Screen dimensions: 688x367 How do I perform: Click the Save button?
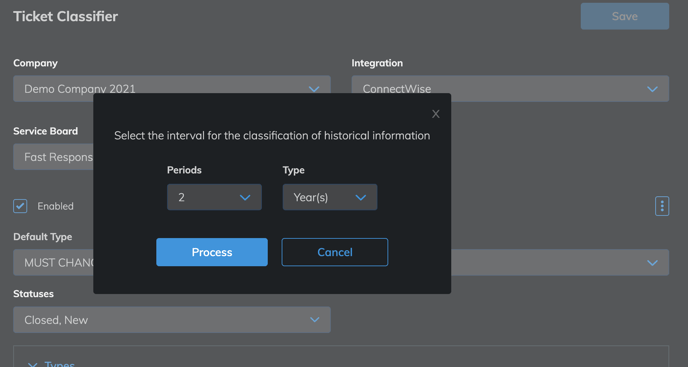[x=625, y=16]
